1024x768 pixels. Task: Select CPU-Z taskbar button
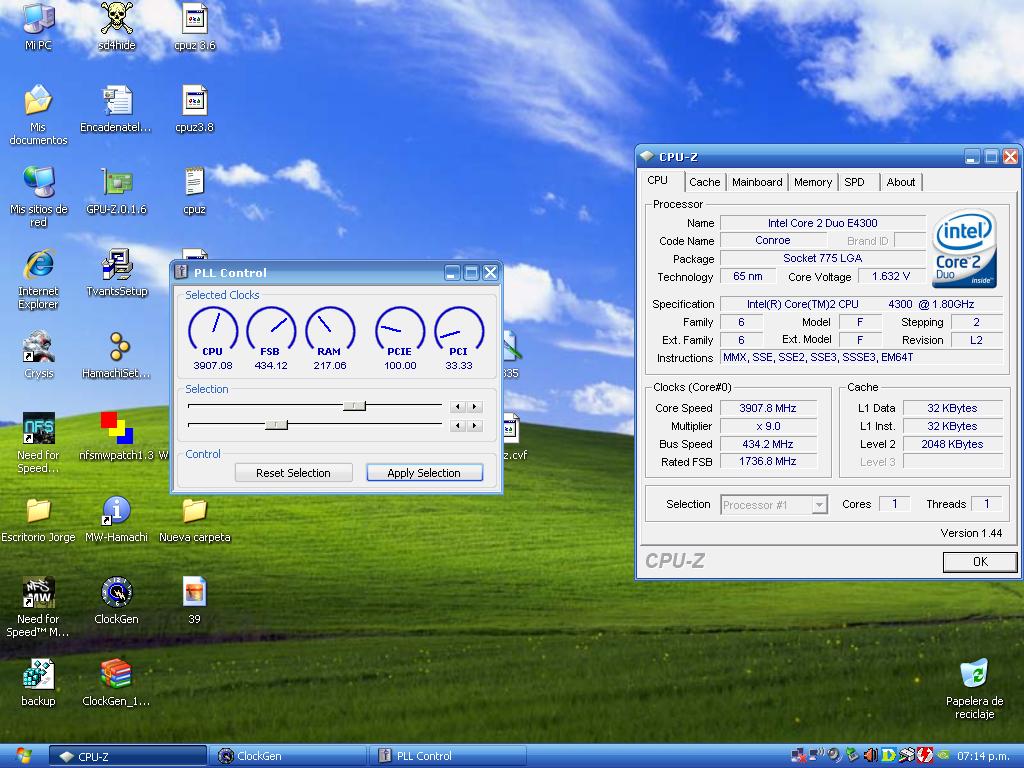pyautogui.click(x=128, y=756)
